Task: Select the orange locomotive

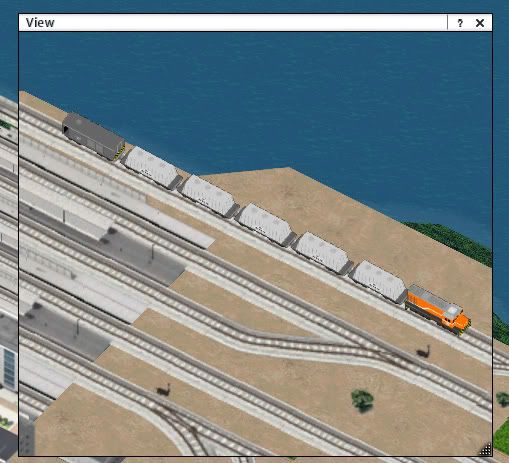Action: pyautogui.click(x=438, y=309)
